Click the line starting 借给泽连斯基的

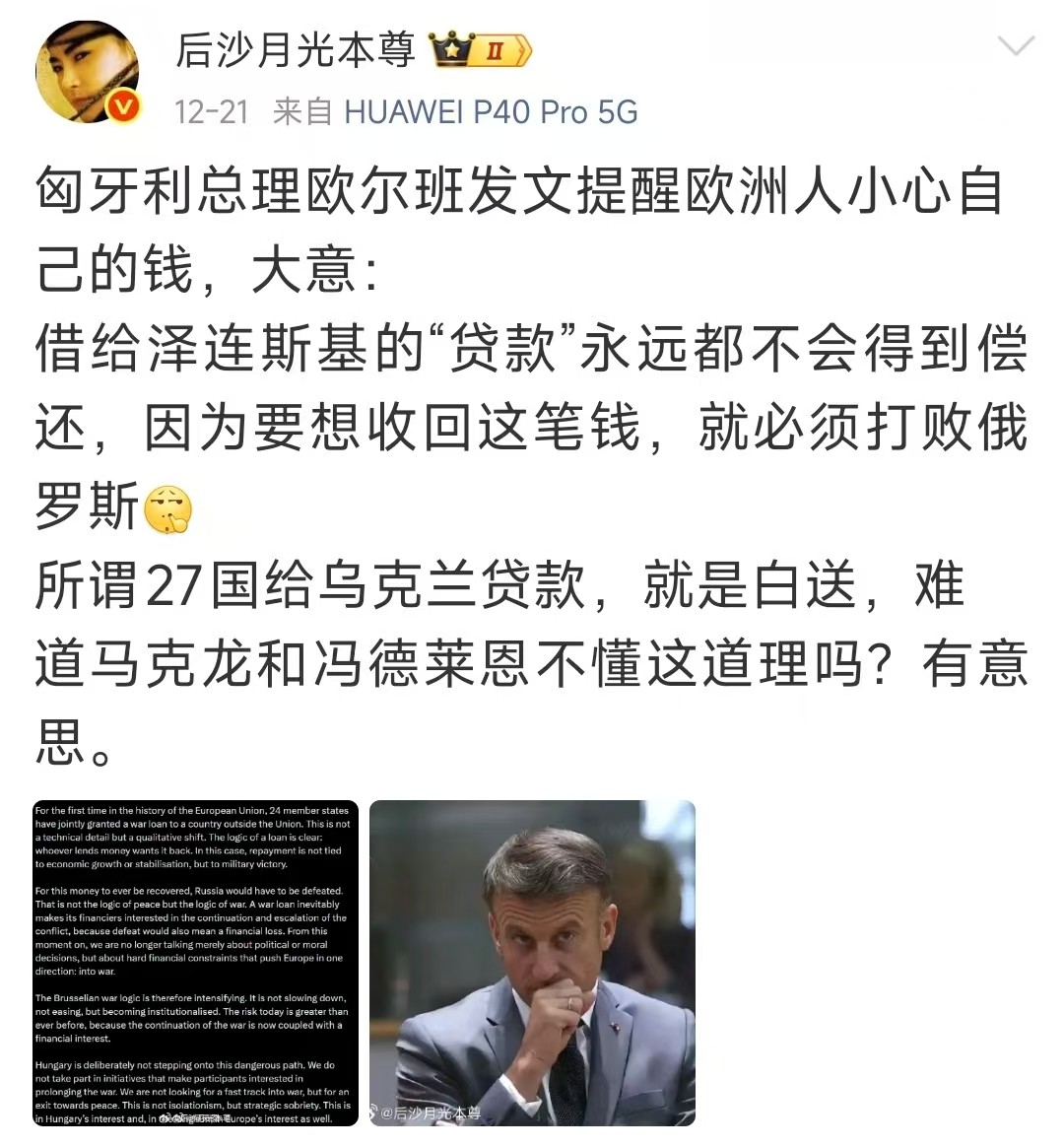(x=532, y=348)
